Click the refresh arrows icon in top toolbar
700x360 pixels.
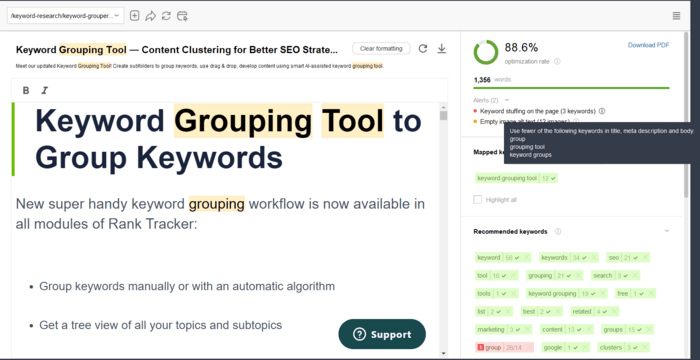(x=166, y=16)
